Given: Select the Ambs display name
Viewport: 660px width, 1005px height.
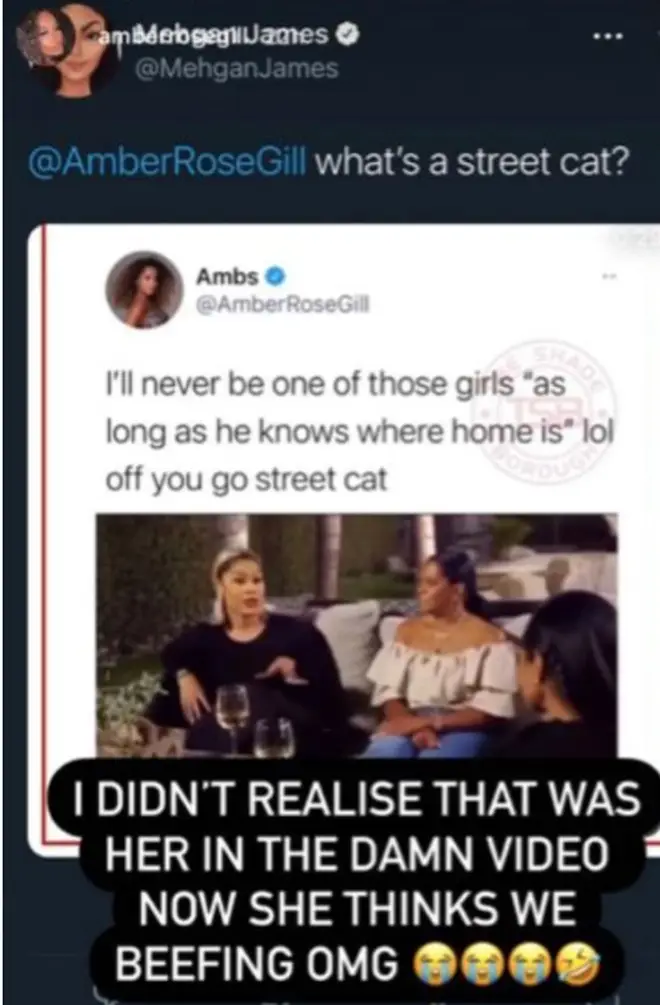Looking at the screenshot, I should click(x=227, y=277).
